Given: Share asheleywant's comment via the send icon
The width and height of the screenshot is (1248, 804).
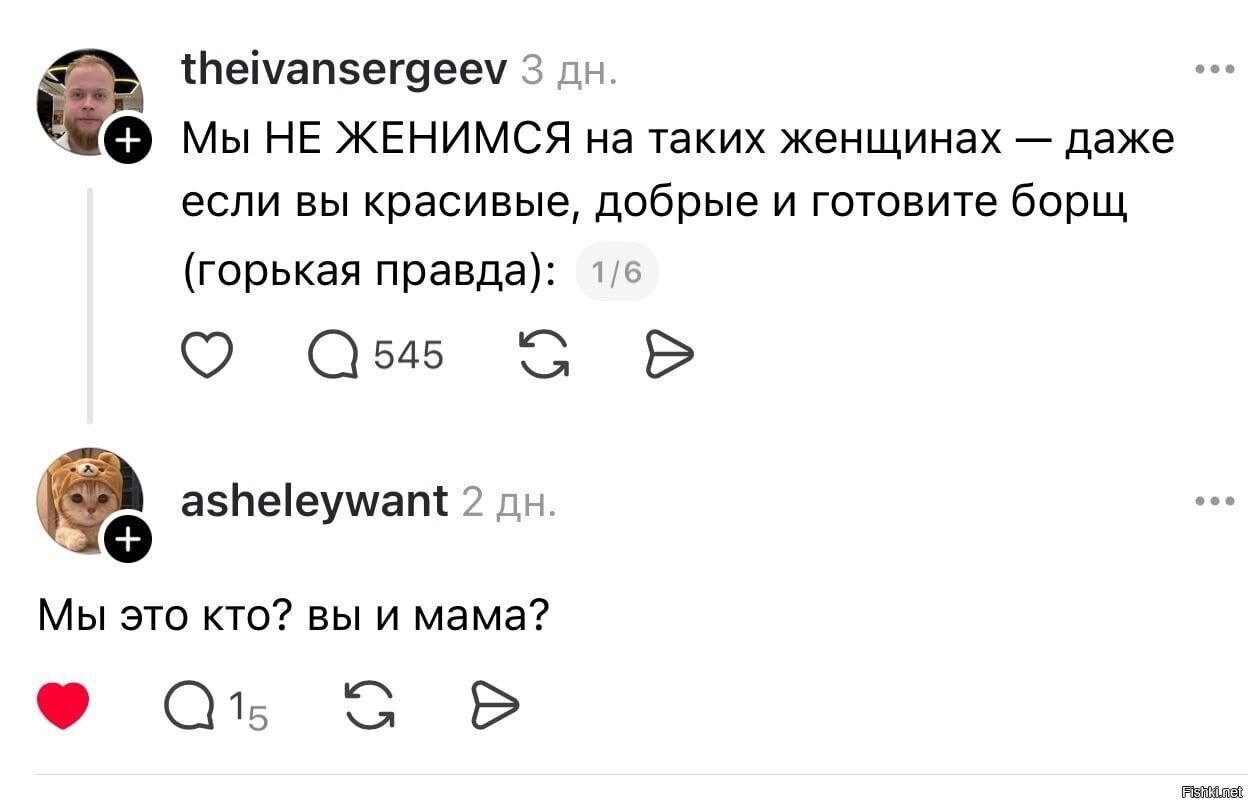Looking at the screenshot, I should click(494, 703).
